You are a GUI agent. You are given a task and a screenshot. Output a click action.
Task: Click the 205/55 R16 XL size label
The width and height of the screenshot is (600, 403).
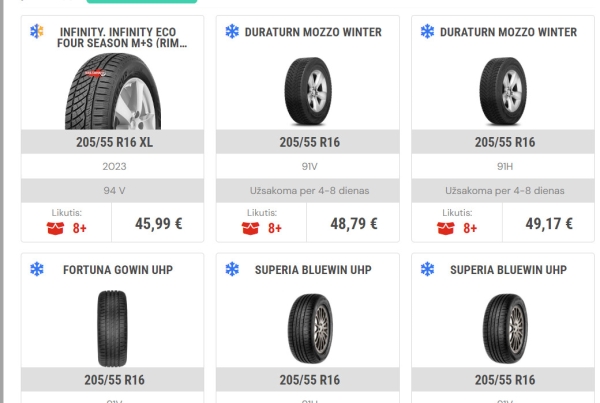112,142
